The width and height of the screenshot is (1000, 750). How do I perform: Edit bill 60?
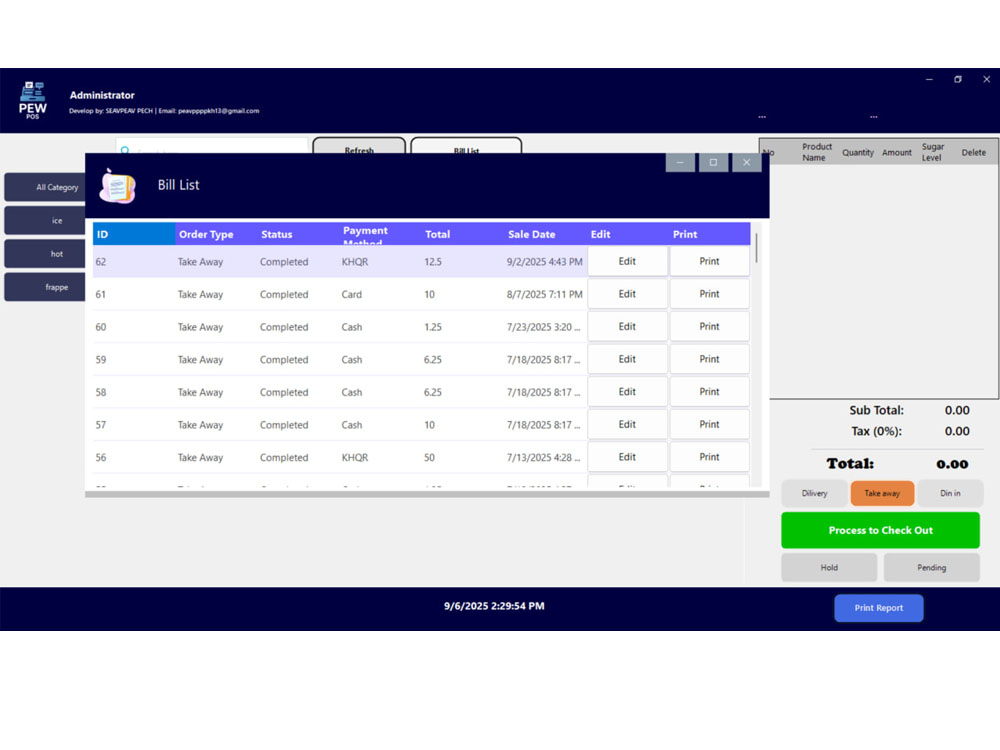[627, 327]
